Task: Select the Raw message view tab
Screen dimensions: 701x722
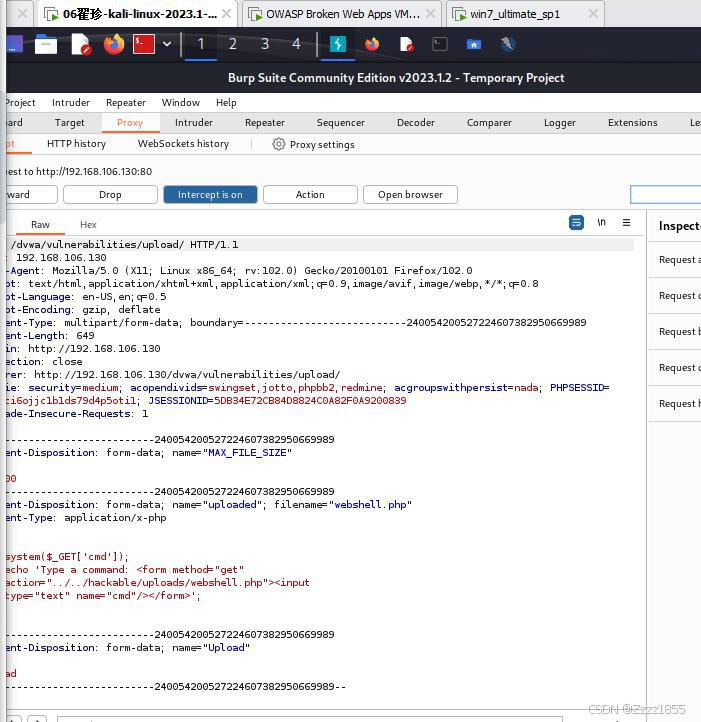Action: pos(40,225)
